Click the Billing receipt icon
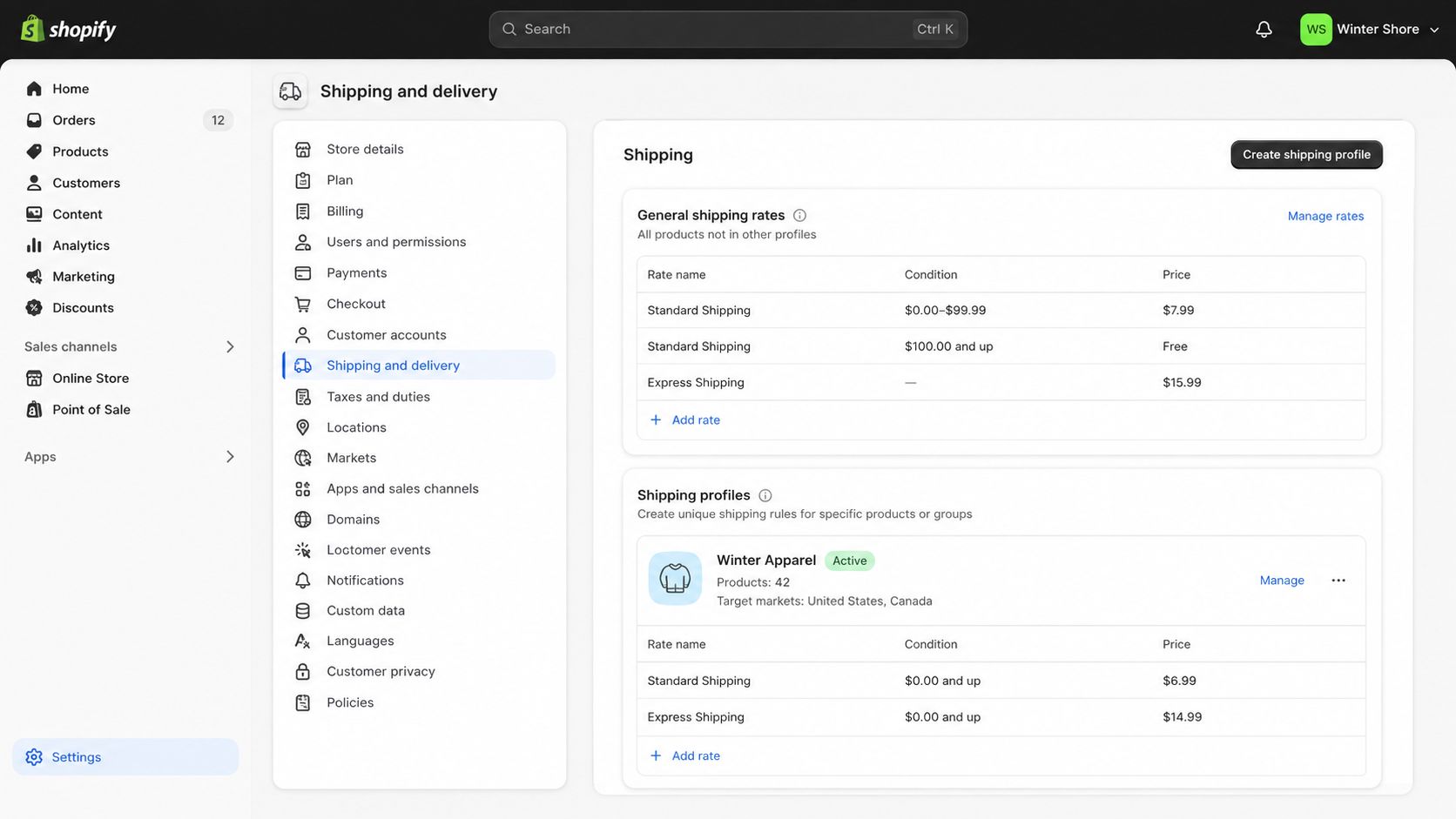This screenshot has width=1456, height=819. coord(302,211)
